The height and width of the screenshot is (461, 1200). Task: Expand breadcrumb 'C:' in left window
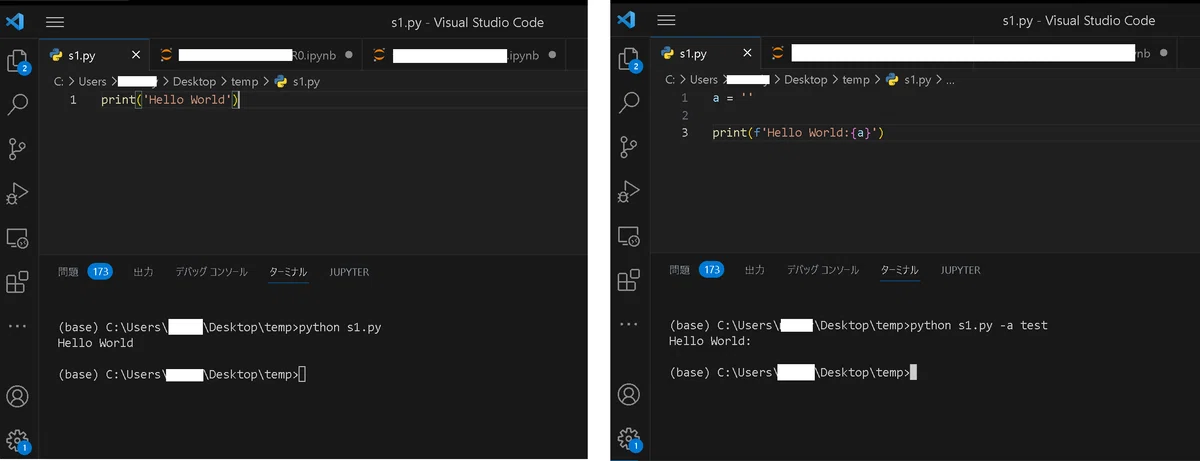(58, 81)
